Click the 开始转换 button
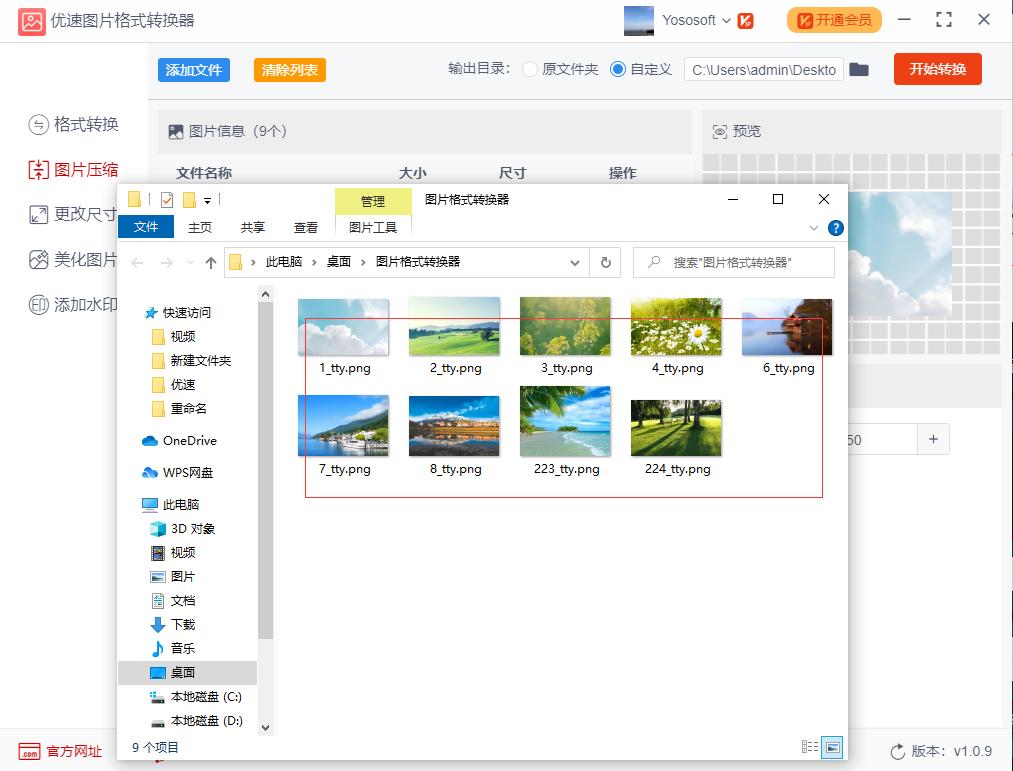 [937, 70]
